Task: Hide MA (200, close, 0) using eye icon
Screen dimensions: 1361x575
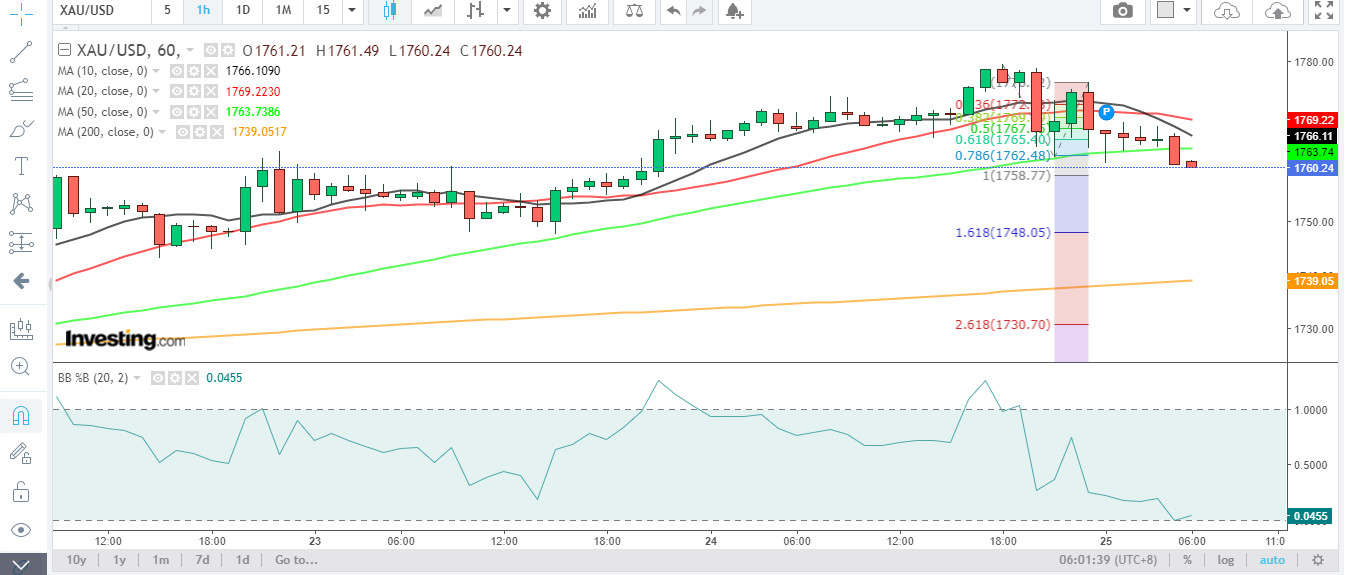Action: pos(183,132)
